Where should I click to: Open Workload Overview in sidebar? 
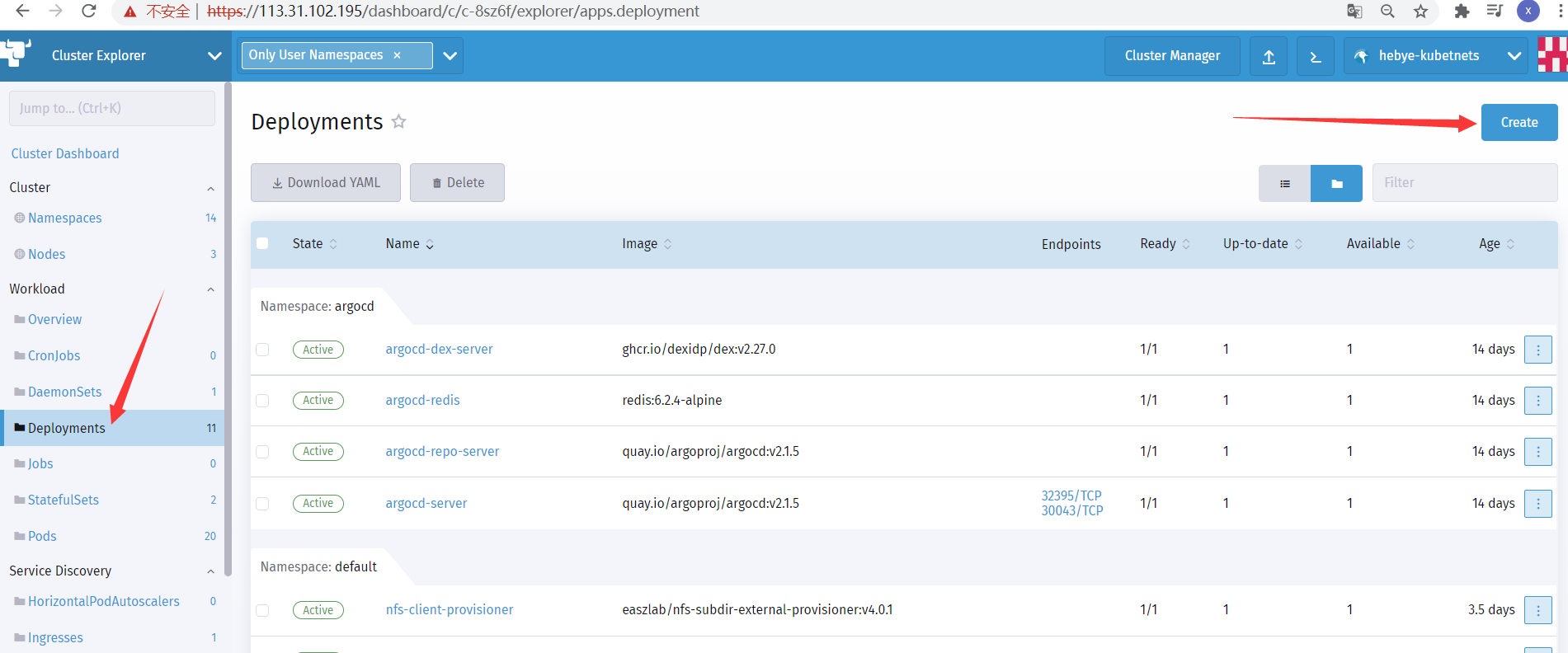(54, 319)
